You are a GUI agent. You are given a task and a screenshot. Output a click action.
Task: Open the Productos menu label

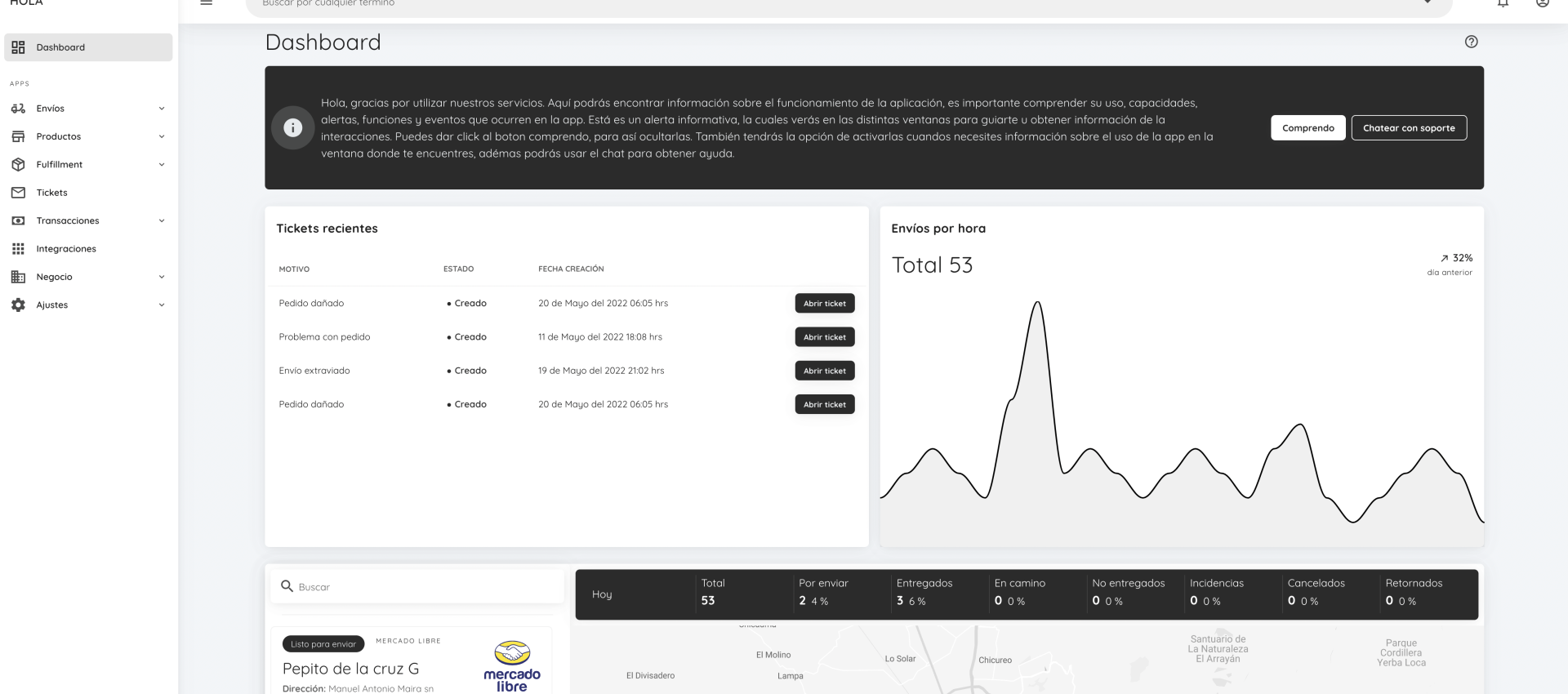pos(59,136)
